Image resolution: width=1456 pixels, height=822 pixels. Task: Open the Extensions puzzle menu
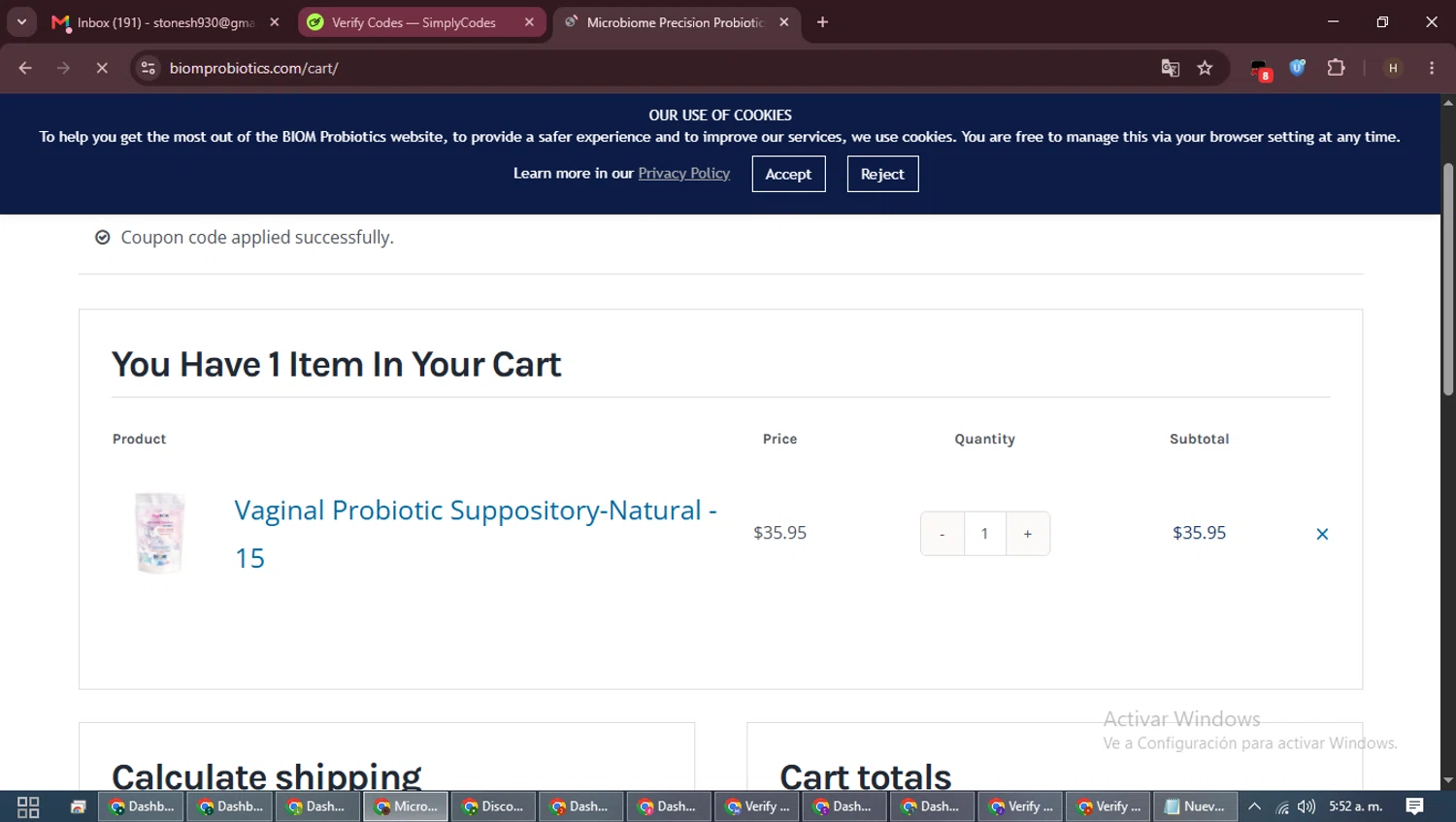(x=1337, y=68)
